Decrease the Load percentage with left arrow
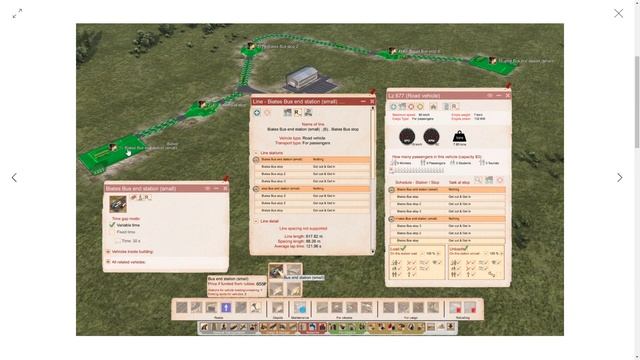 422,254
